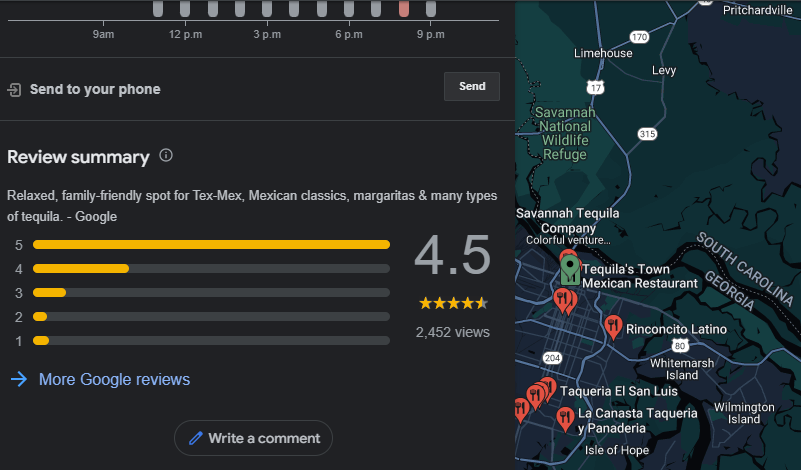
Task: Open Rinconcito Latino restaurant pin
Action: tap(613, 327)
